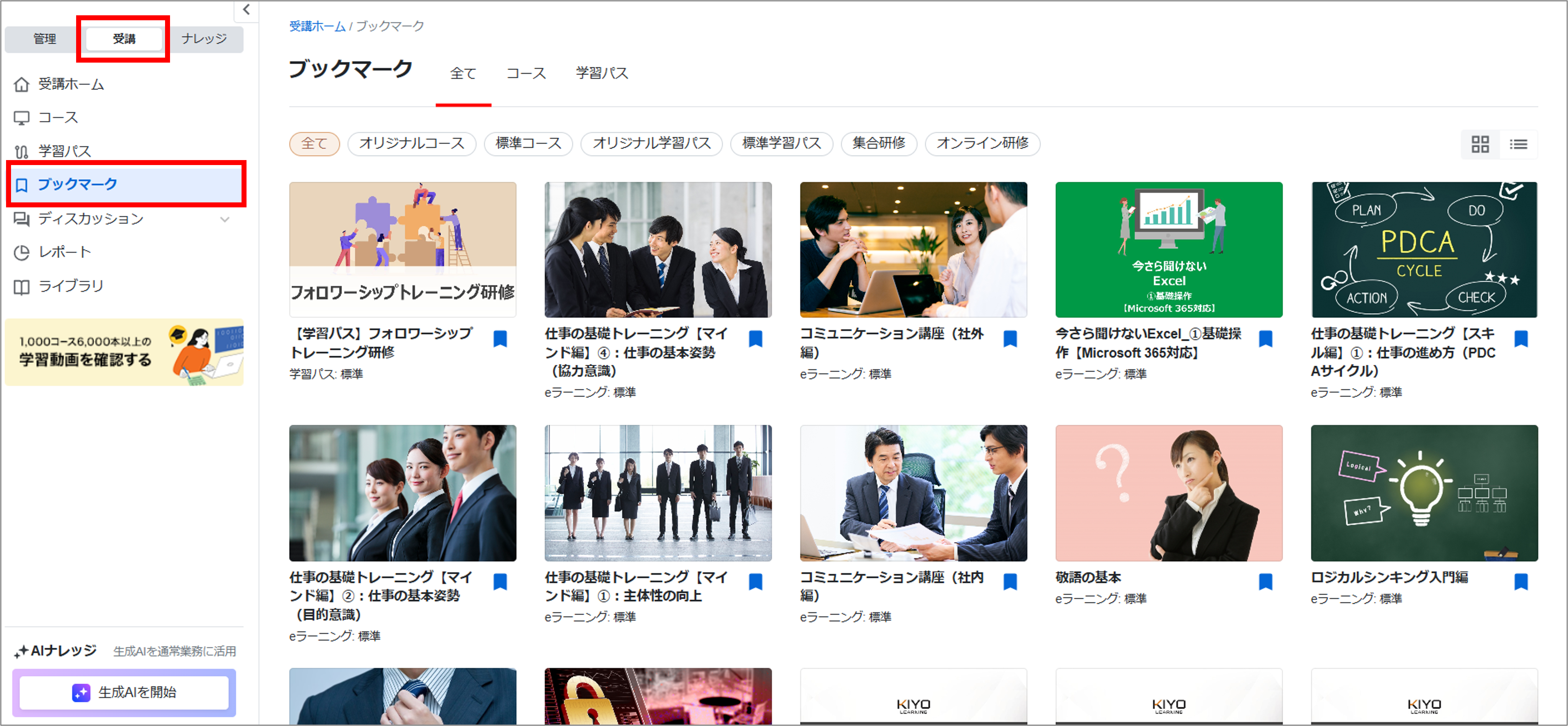The height and width of the screenshot is (726, 1568).
Task: Toggle bookmark on ロジカルシンキング入門編
Action: coord(1521,581)
